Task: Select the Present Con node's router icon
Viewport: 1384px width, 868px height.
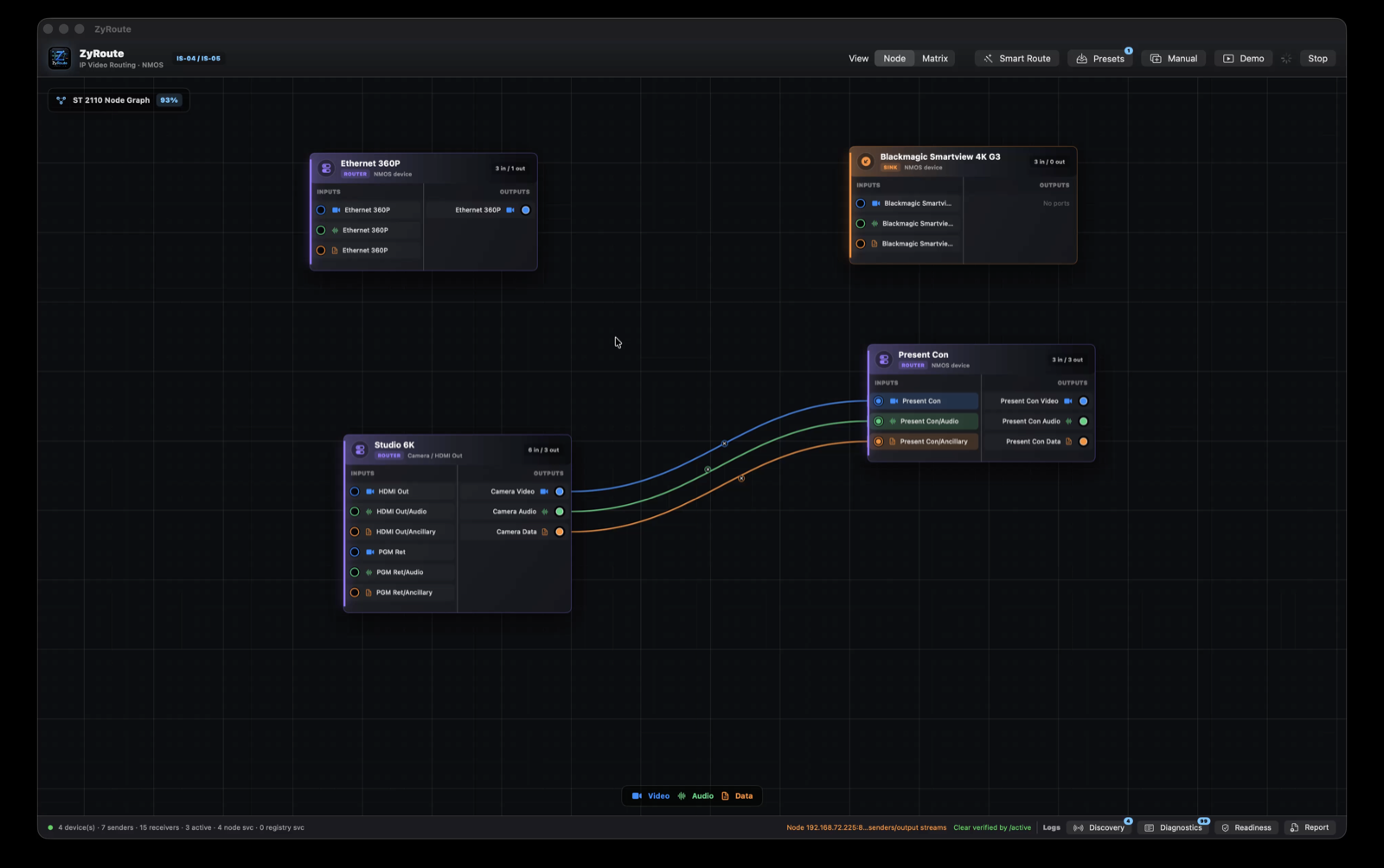Action: [884, 359]
